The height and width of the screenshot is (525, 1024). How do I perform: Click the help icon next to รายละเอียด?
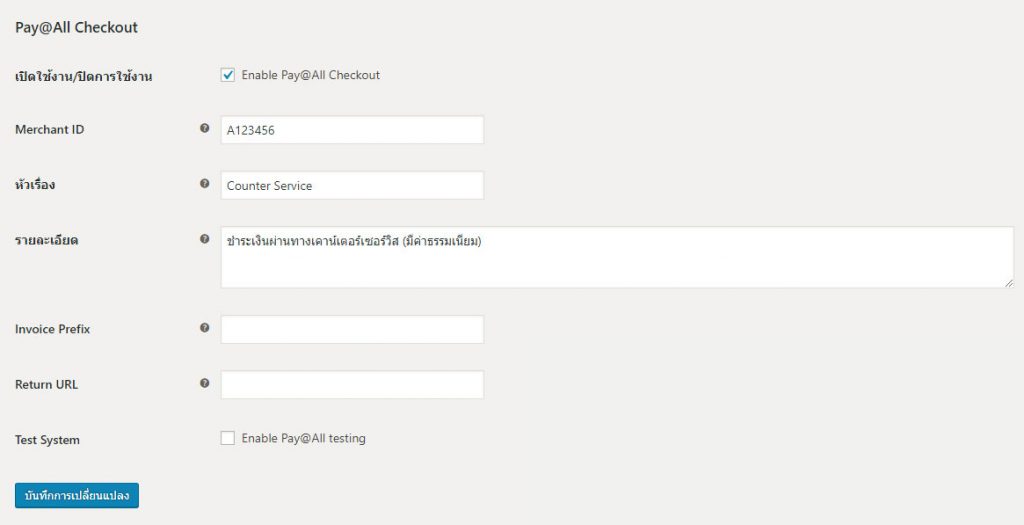pos(204,239)
